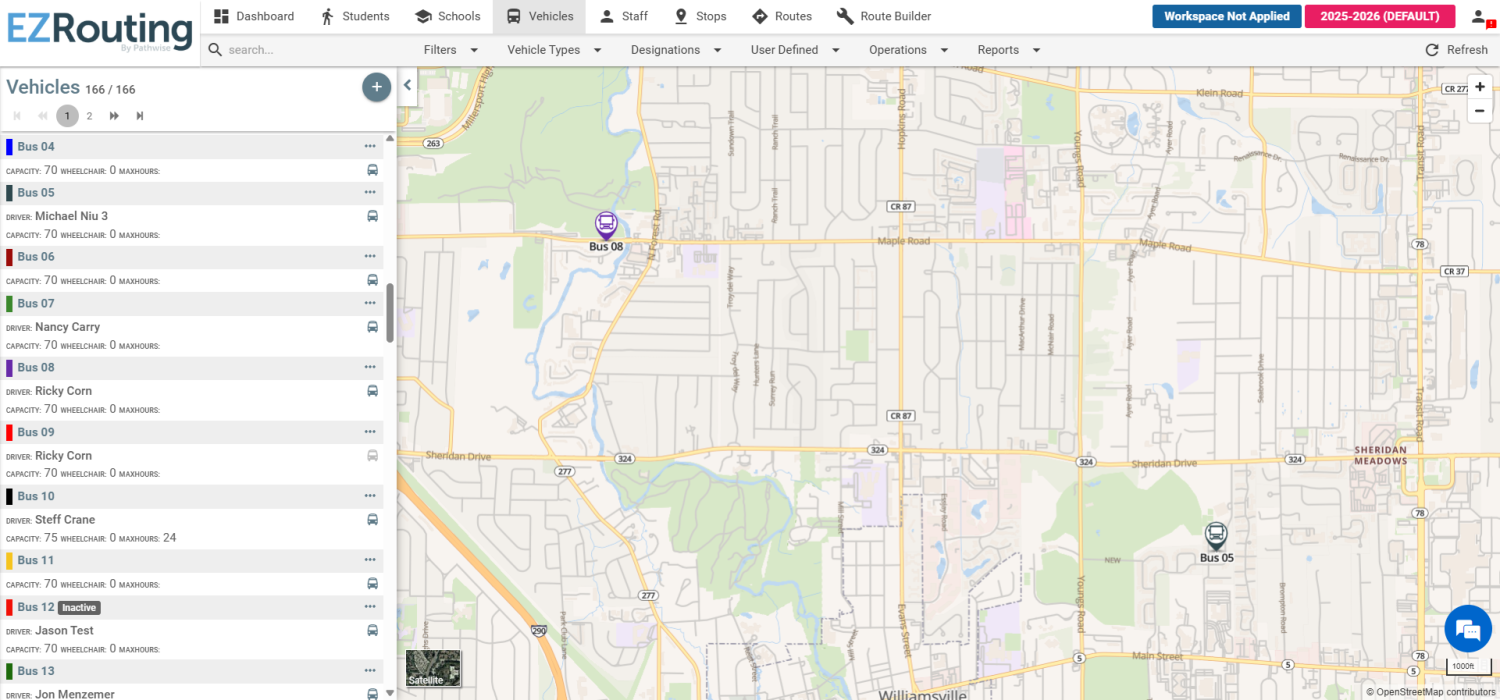Zoom in on the map
This screenshot has width=1500, height=700.
click(x=1479, y=87)
